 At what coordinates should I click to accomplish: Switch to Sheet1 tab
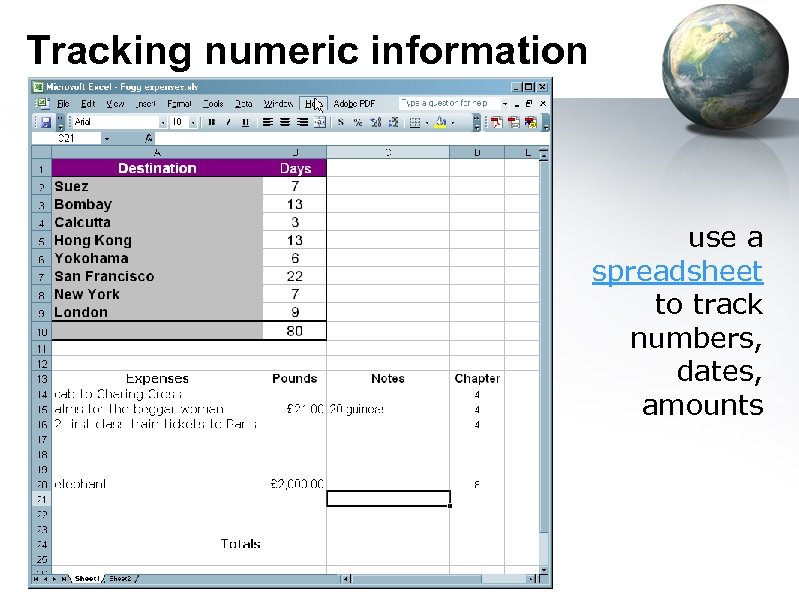(87, 579)
